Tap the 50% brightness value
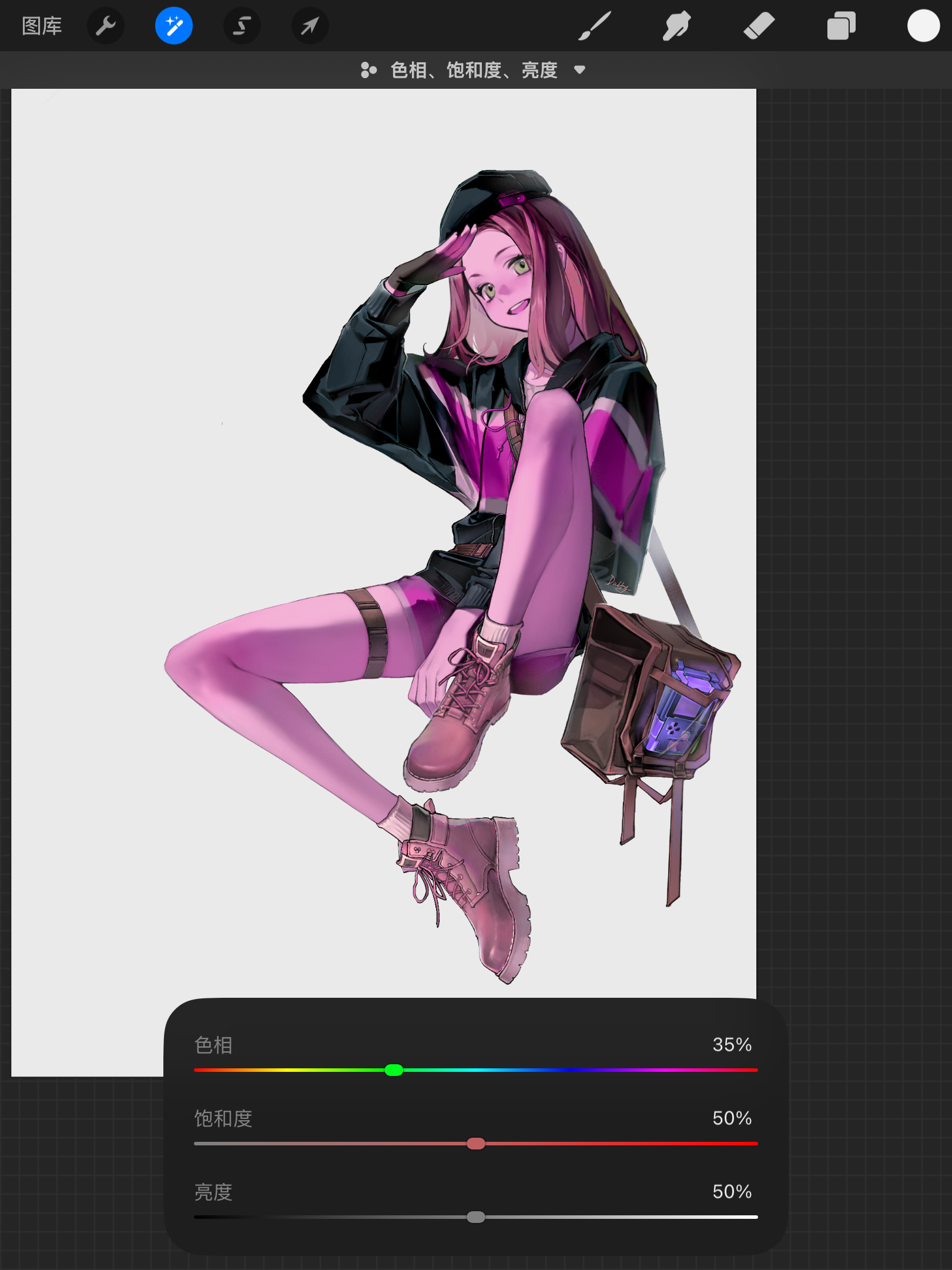This screenshot has height=1270, width=952. (x=732, y=1192)
